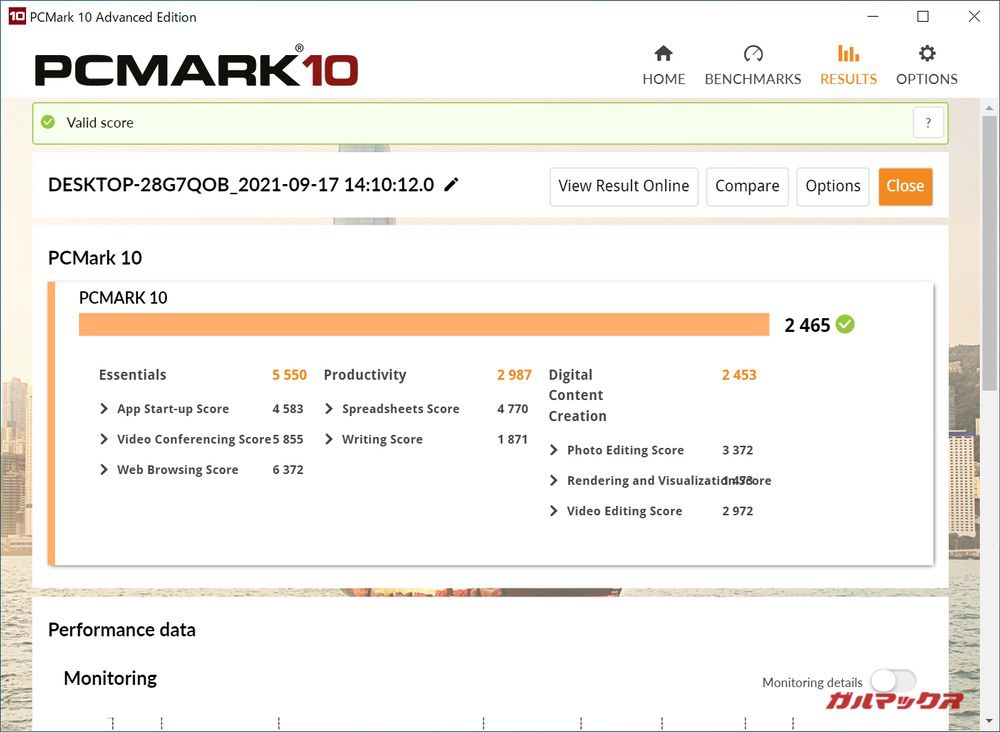Expand Photo Editing Score details
The image size is (1000, 732).
point(555,450)
